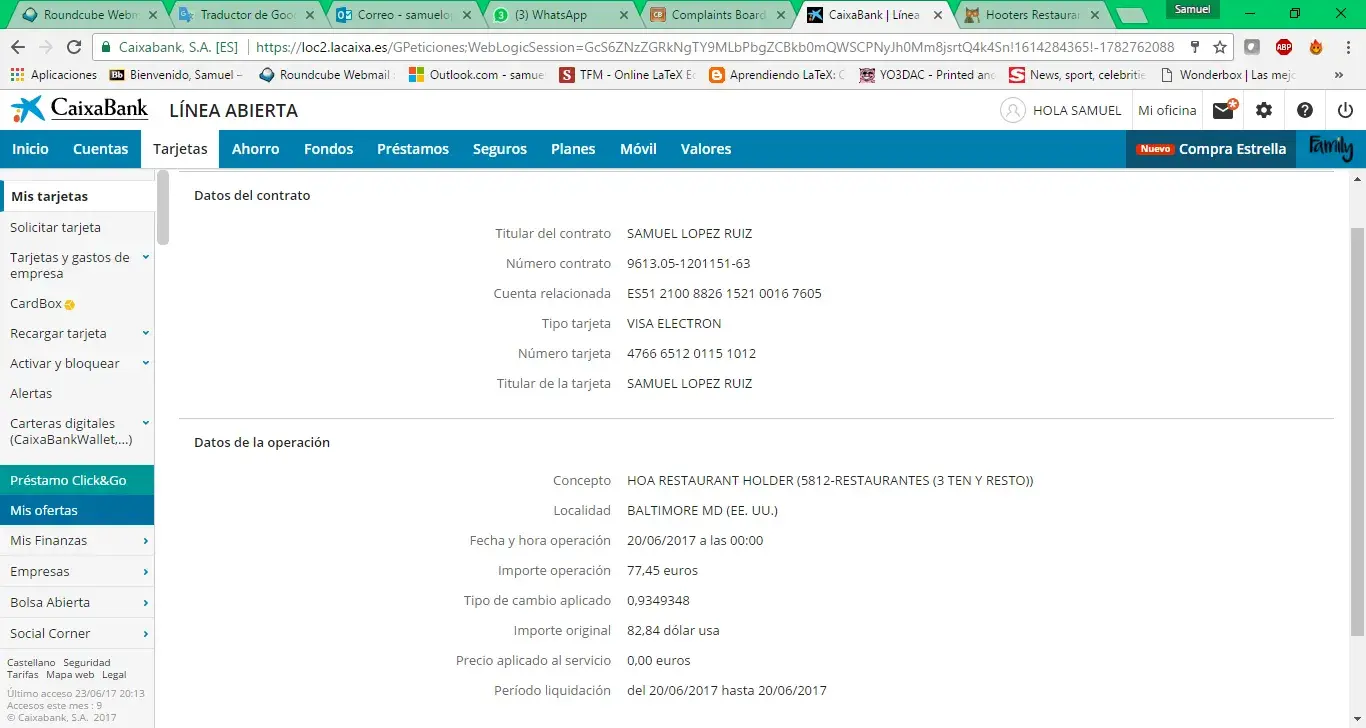Expand the Activar y bloquear submenu

pos(146,363)
